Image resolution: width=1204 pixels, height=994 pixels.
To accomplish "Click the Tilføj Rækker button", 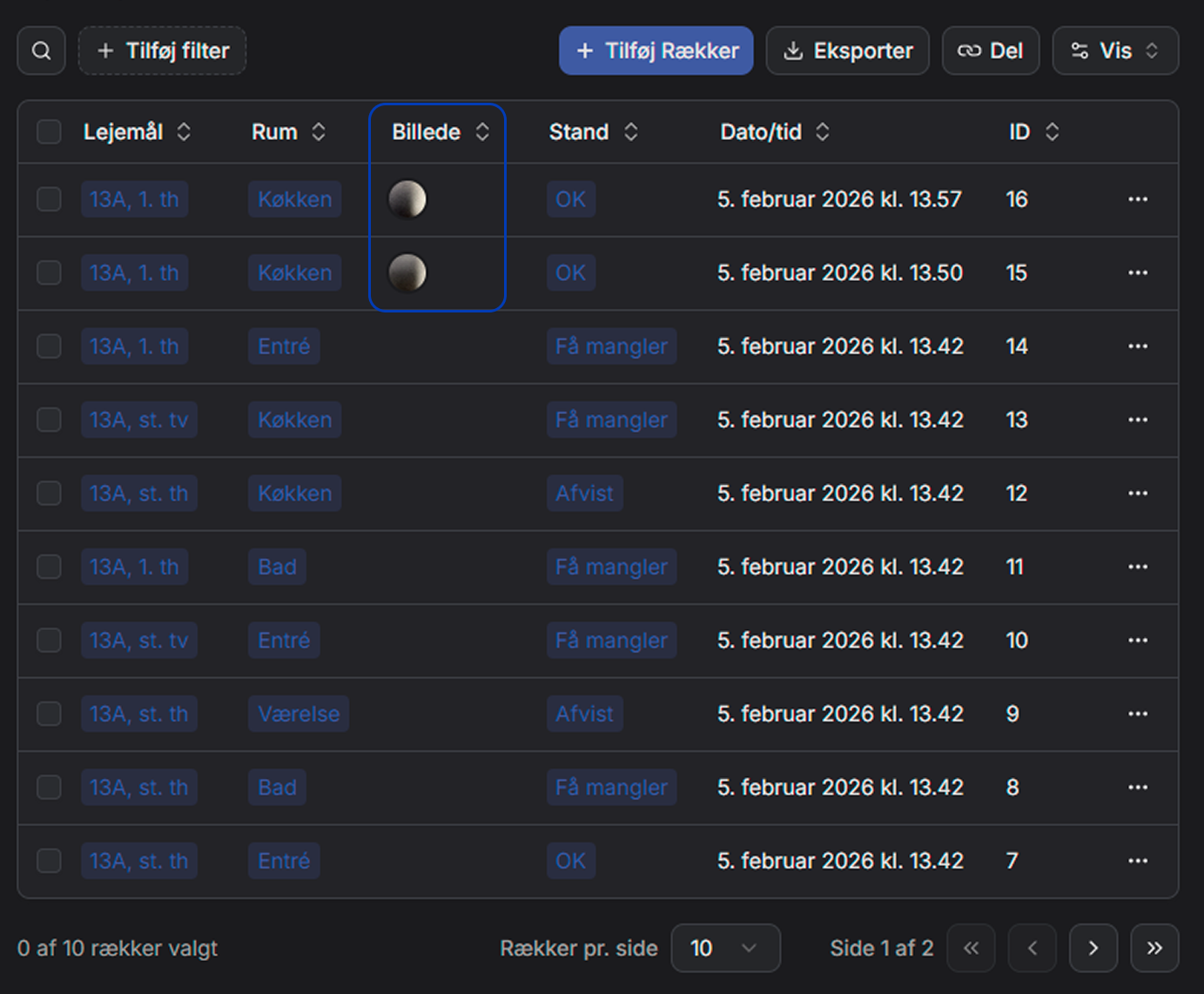I will click(656, 50).
